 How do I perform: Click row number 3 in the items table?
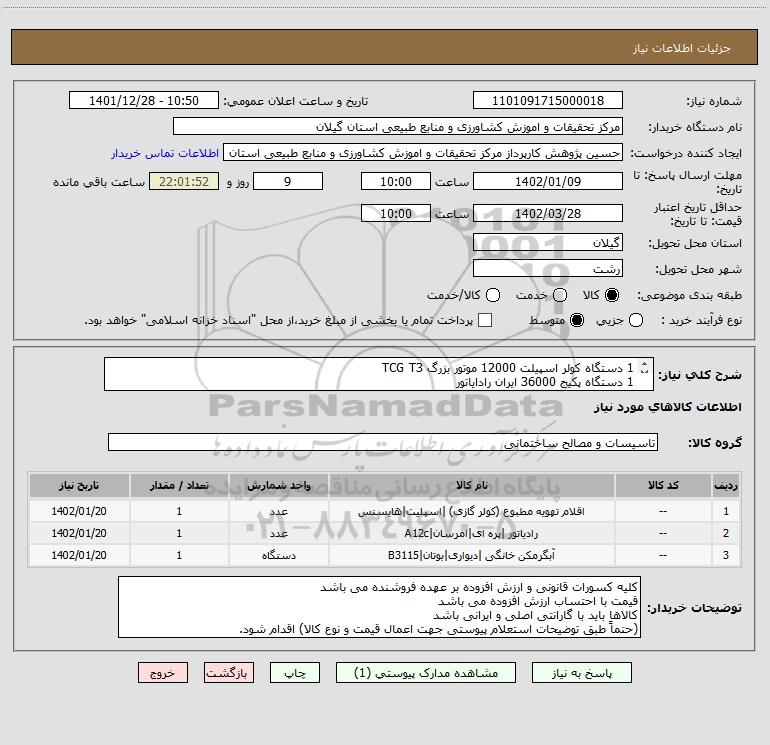point(726,555)
